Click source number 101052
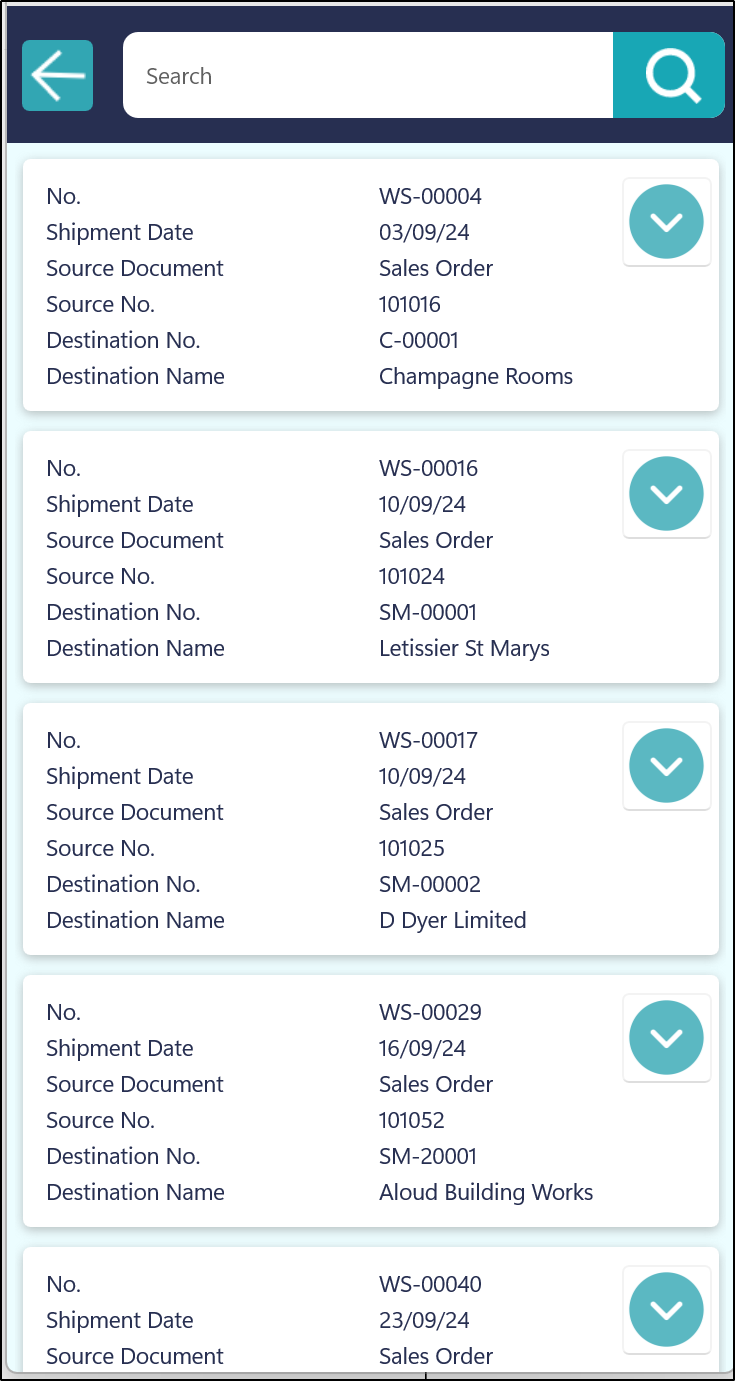Viewport: 735px width, 1381px height. [411, 1121]
